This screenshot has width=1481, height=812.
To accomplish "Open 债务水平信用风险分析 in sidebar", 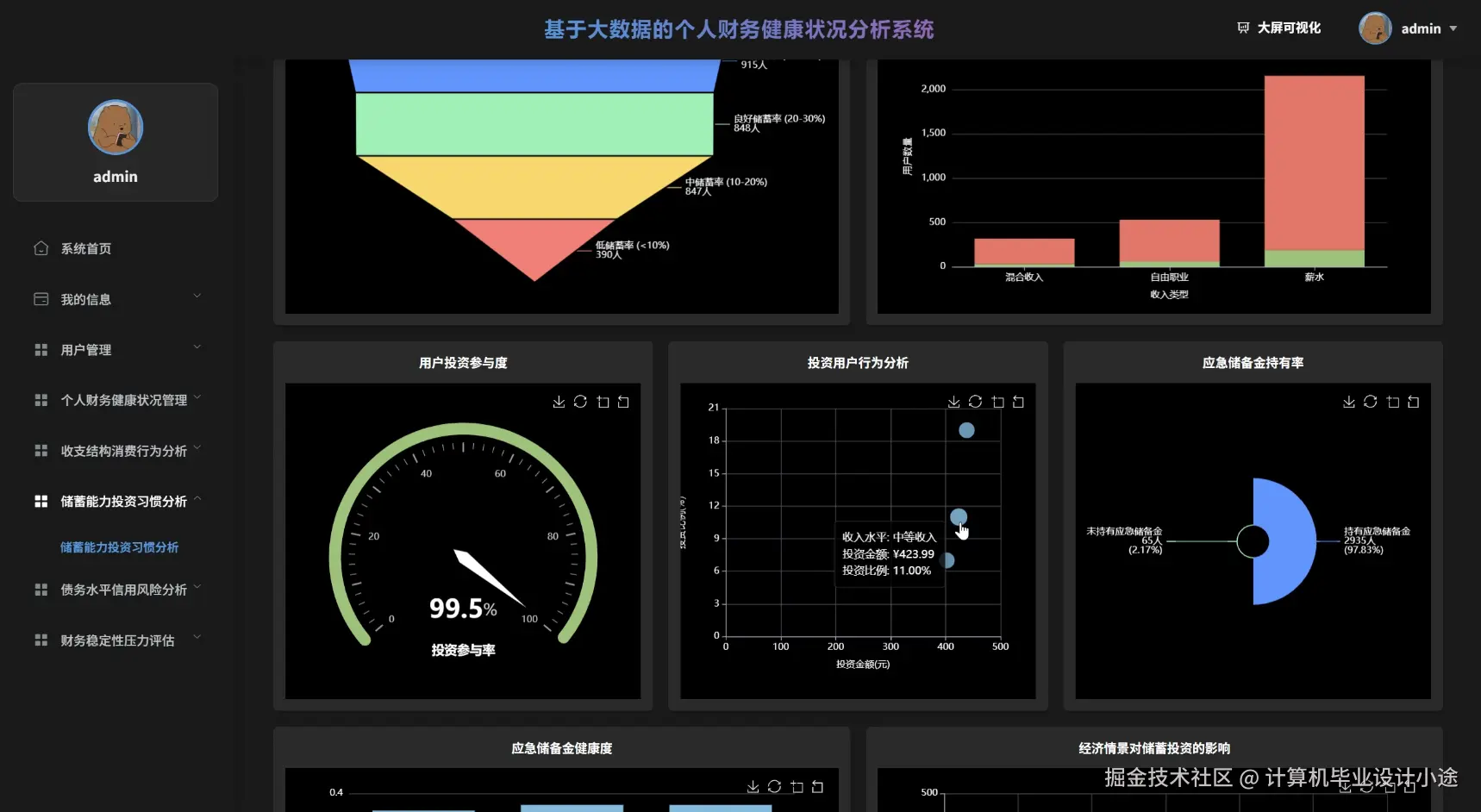I will [x=122, y=590].
